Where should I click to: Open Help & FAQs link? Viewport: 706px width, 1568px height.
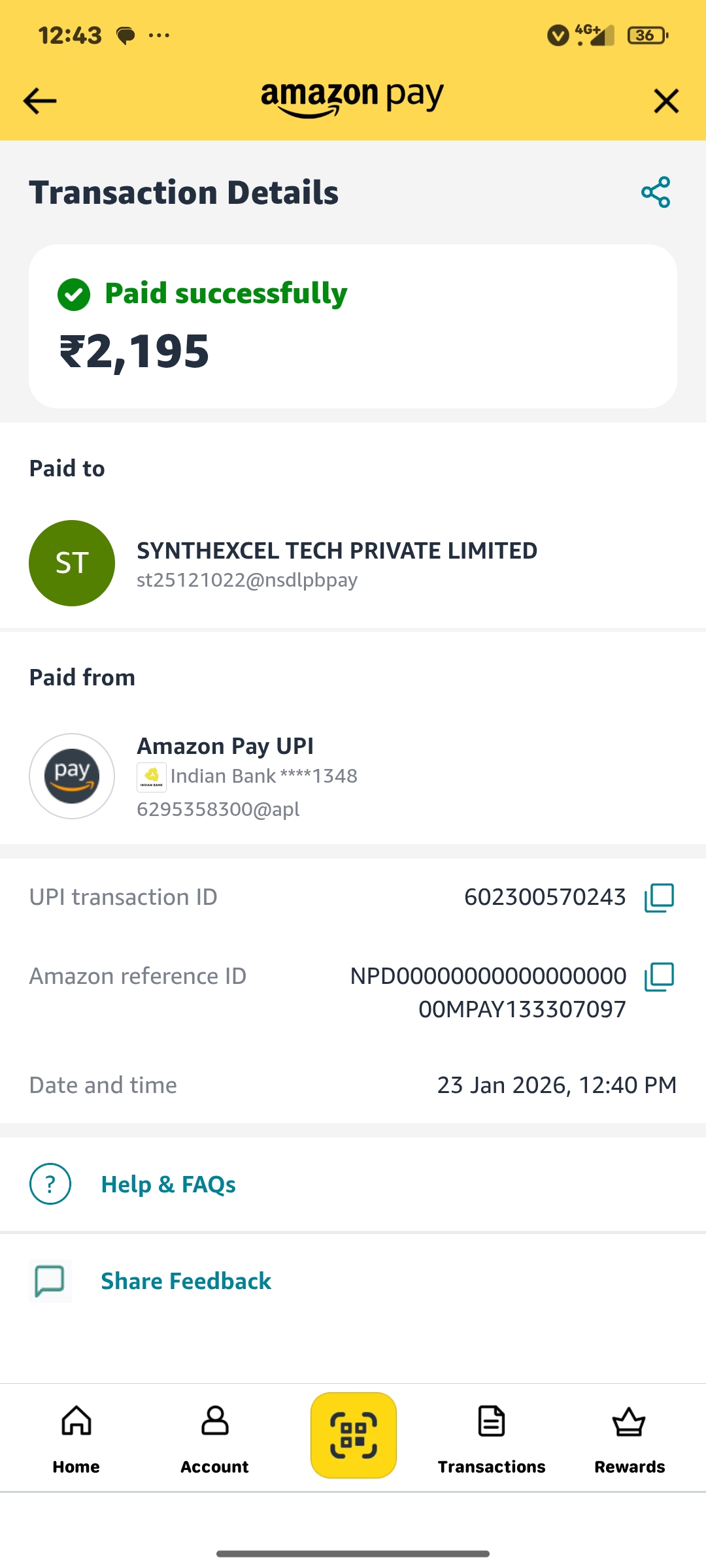[x=168, y=1184]
